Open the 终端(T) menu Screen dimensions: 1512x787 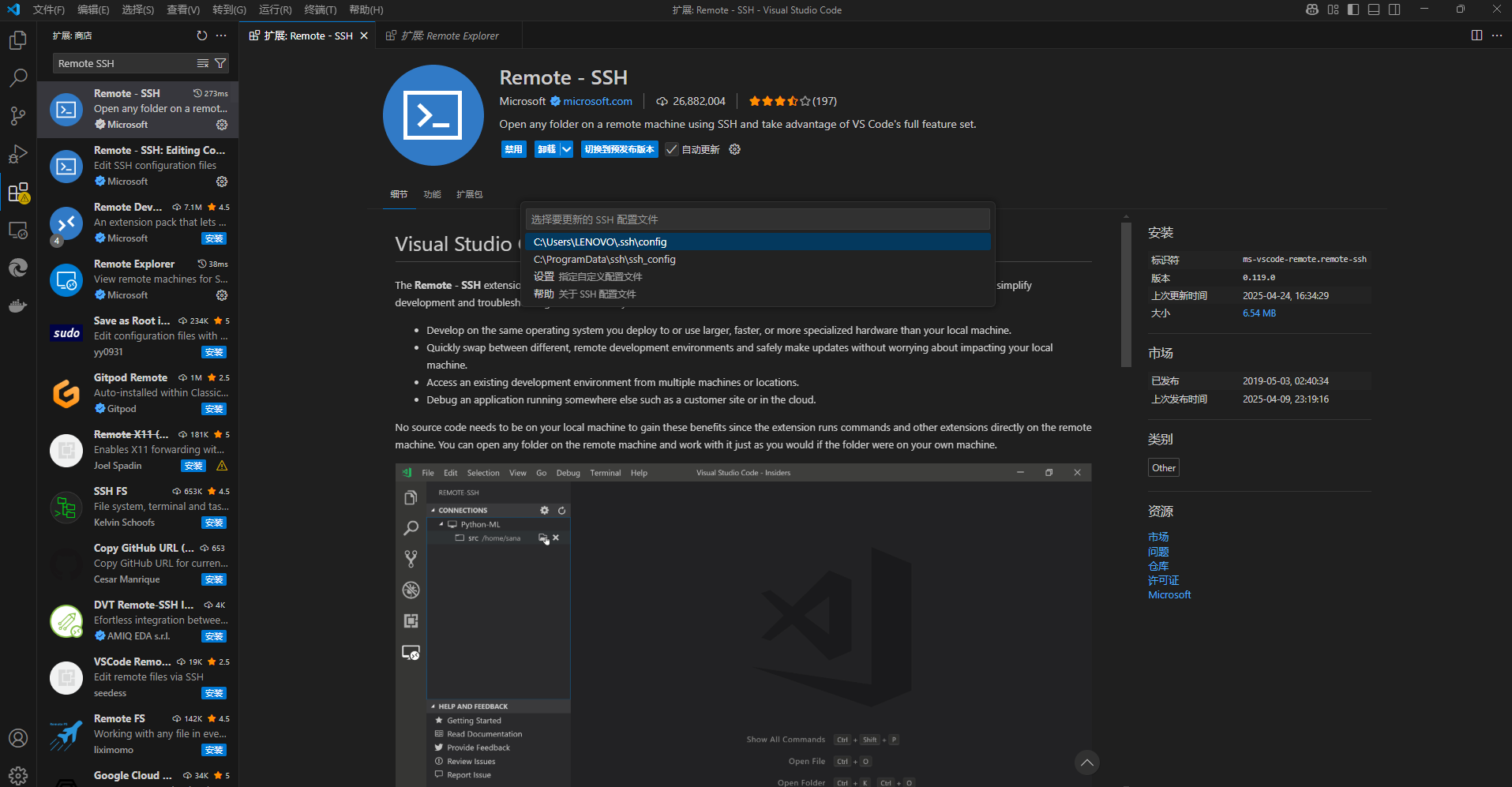coord(320,9)
